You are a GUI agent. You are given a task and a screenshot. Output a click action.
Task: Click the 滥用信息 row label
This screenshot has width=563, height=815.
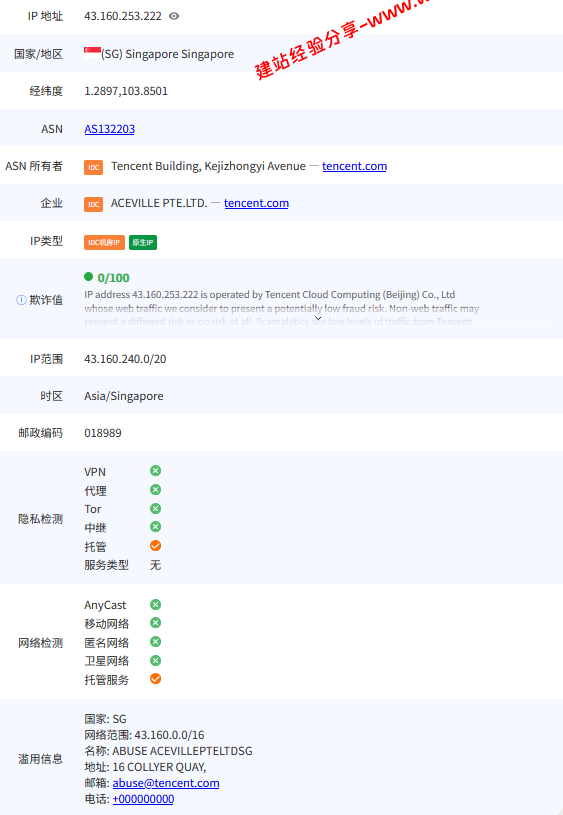tap(41, 759)
